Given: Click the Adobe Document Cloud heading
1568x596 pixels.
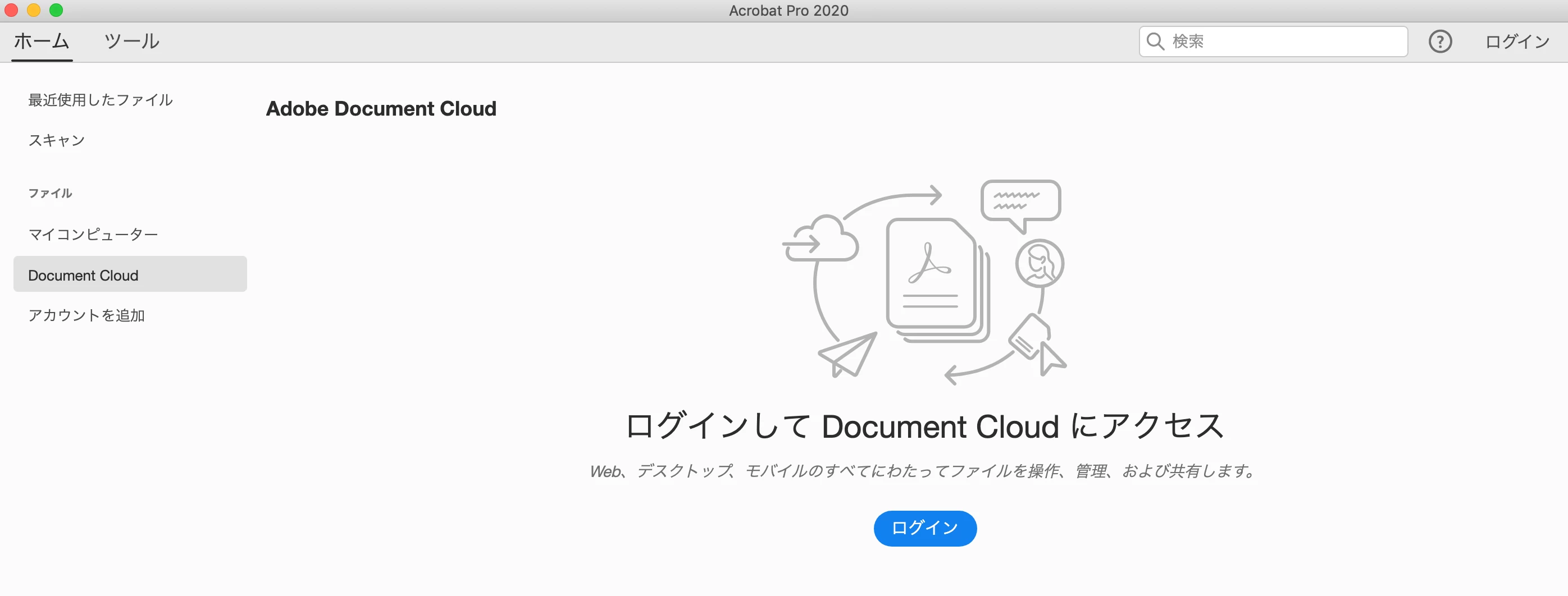Looking at the screenshot, I should pyautogui.click(x=381, y=108).
